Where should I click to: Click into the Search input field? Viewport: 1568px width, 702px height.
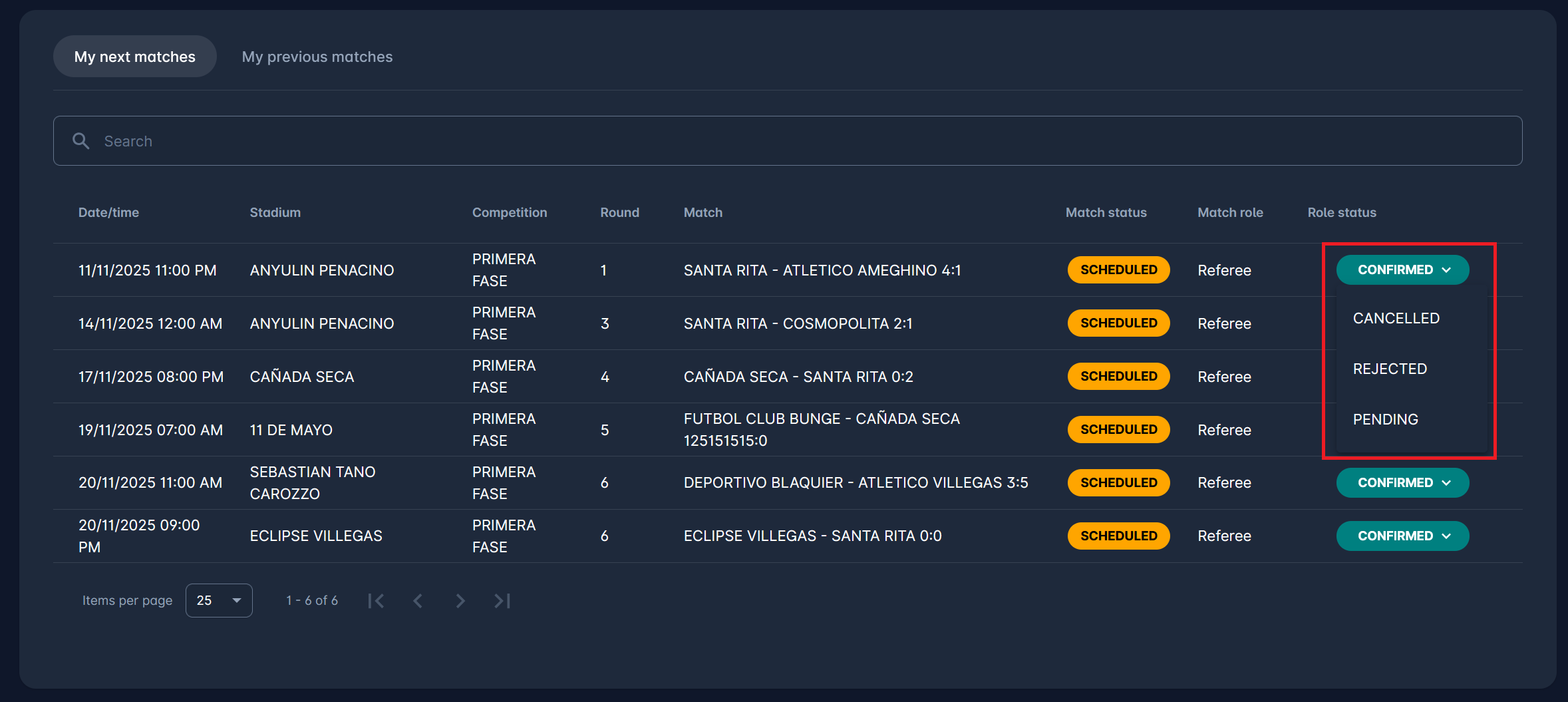point(798,141)
